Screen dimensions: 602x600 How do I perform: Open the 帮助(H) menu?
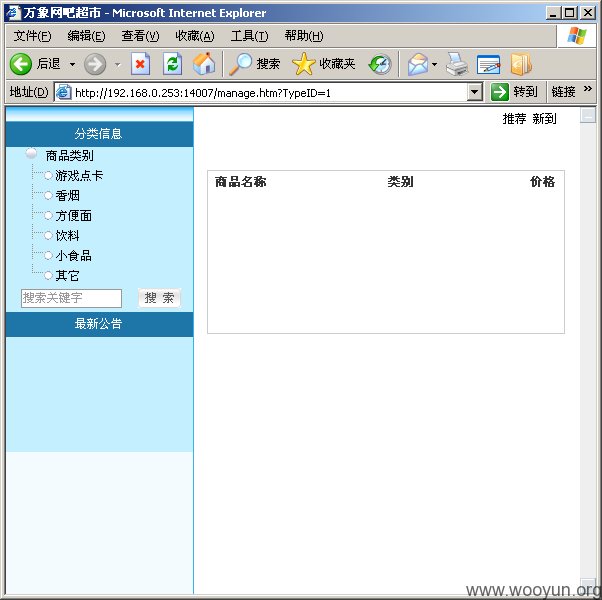click(304, 36)
